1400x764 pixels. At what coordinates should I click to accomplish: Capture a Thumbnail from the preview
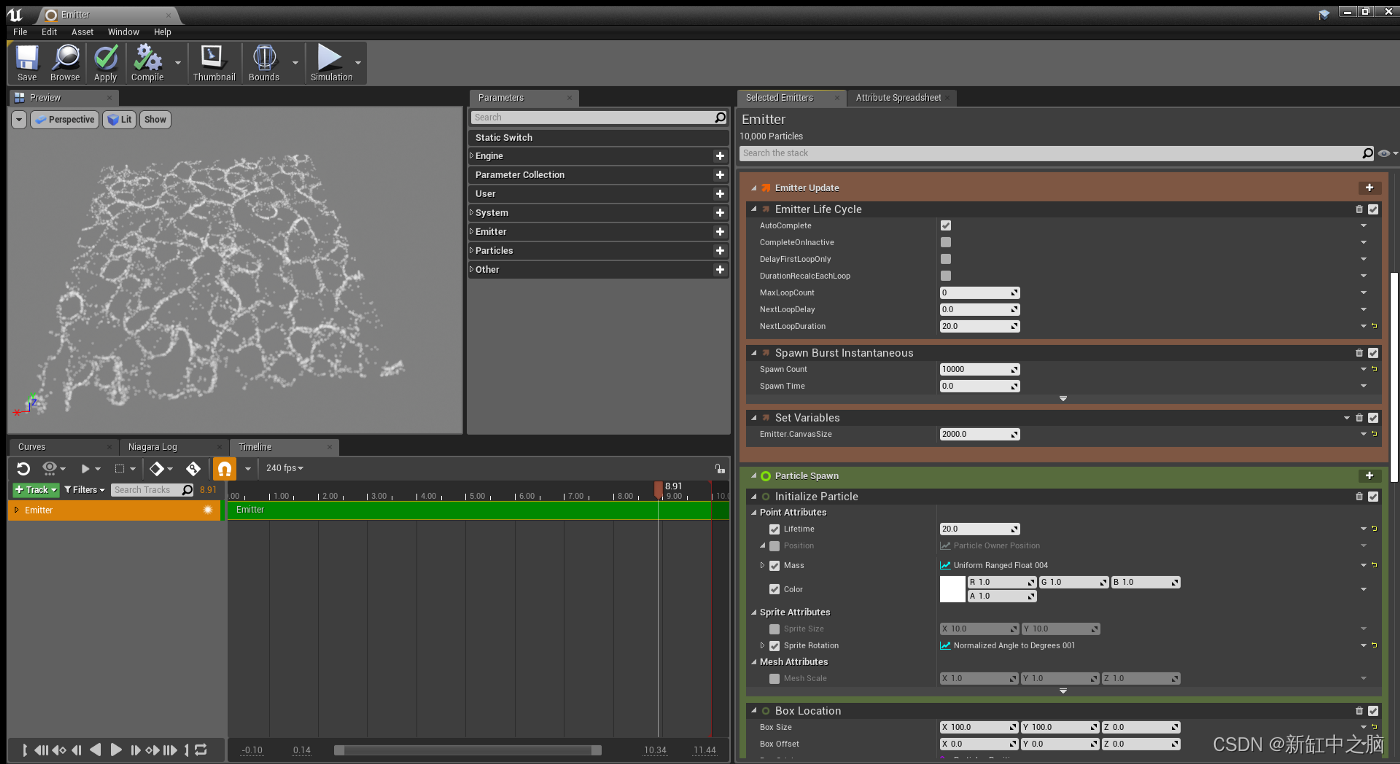(x=214, y=63)
